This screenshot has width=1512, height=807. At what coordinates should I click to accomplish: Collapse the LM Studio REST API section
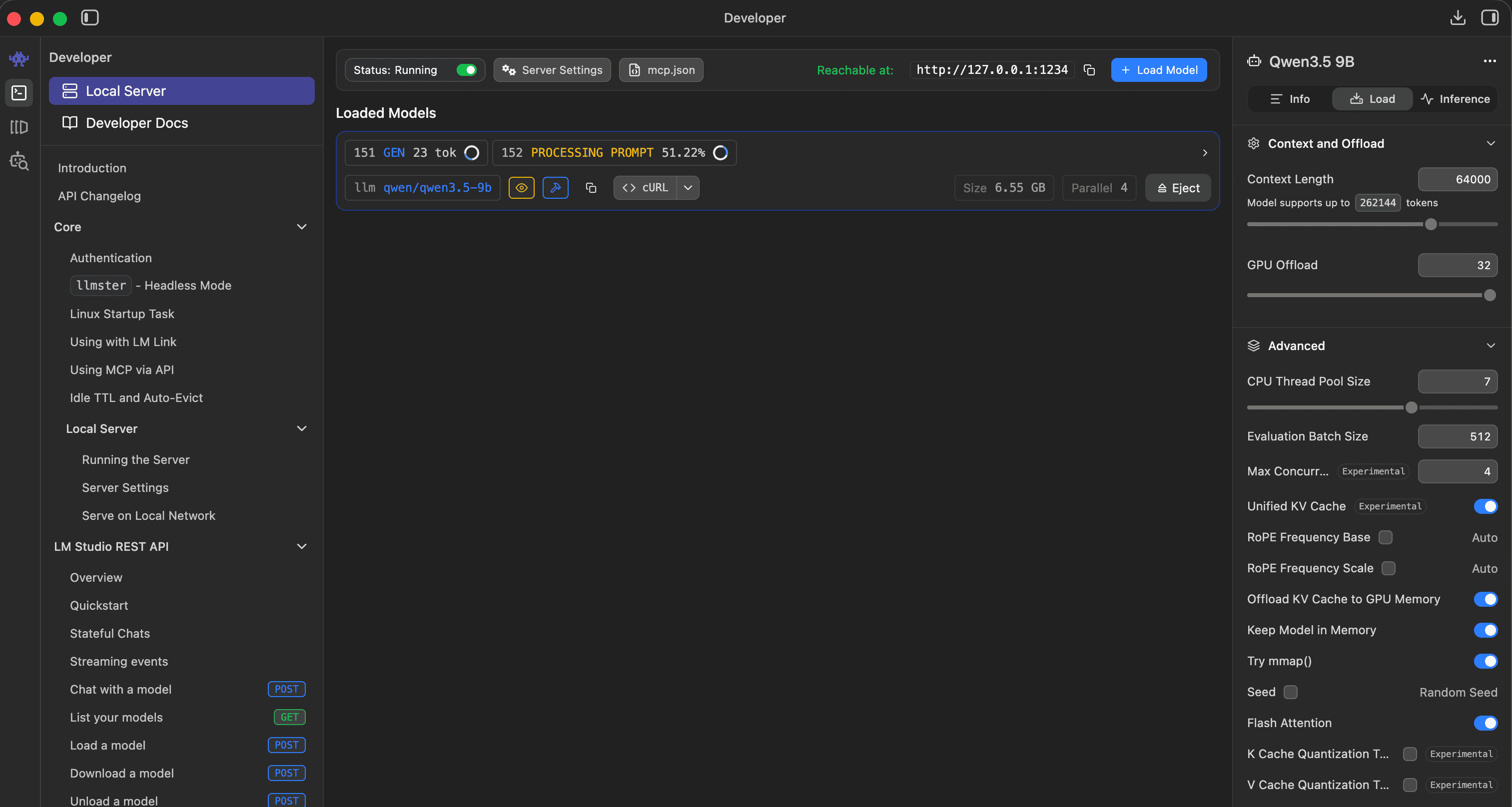302,547
